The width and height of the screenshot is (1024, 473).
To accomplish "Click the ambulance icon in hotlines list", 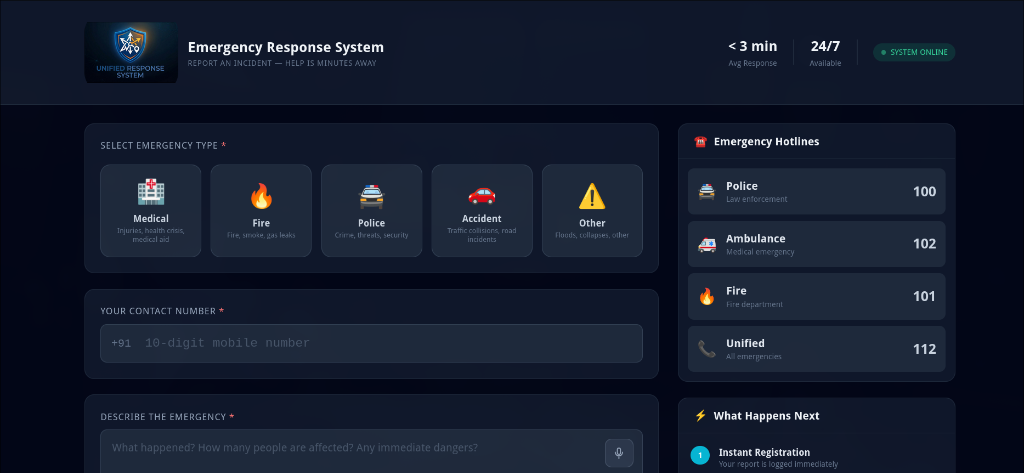I will [x=707, y=244].
